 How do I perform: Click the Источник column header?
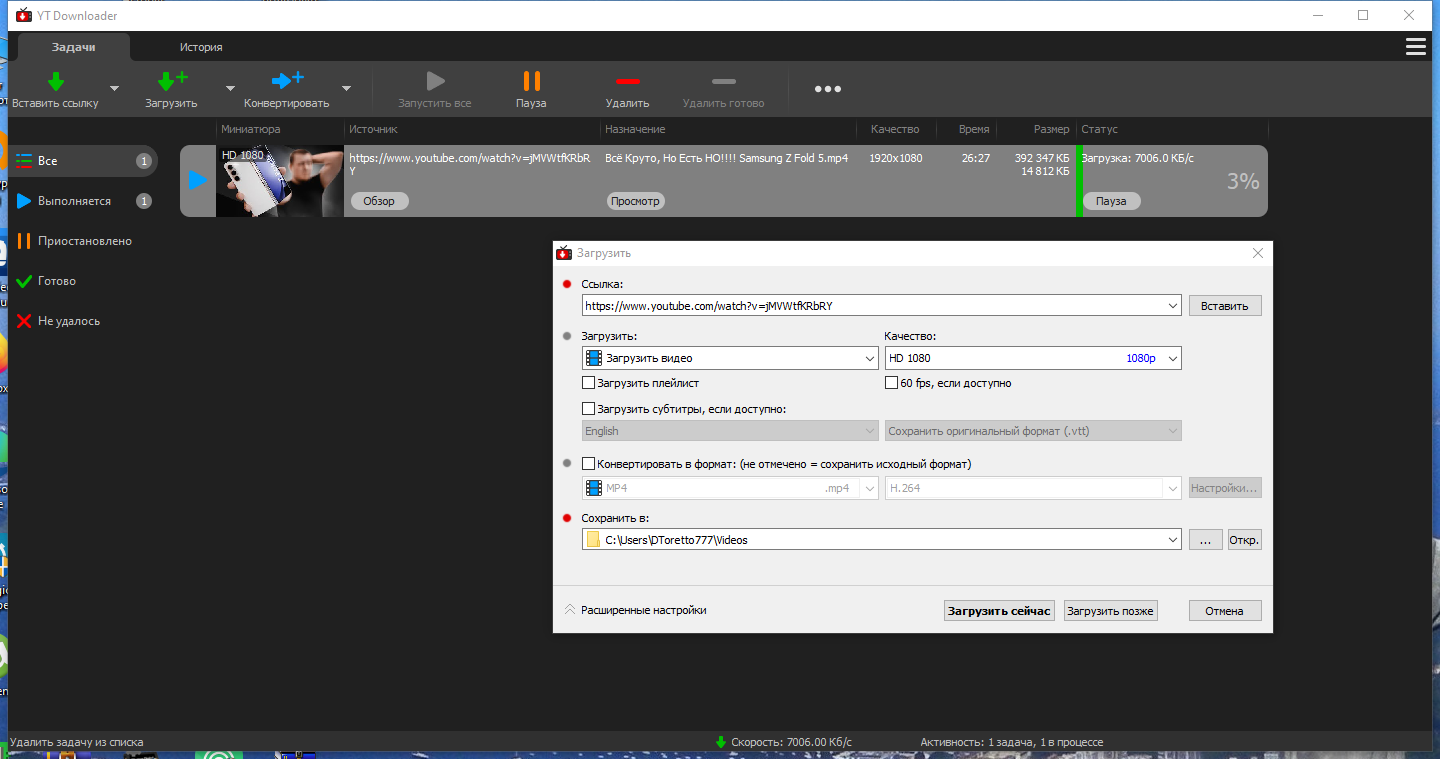tap(373, 129)
